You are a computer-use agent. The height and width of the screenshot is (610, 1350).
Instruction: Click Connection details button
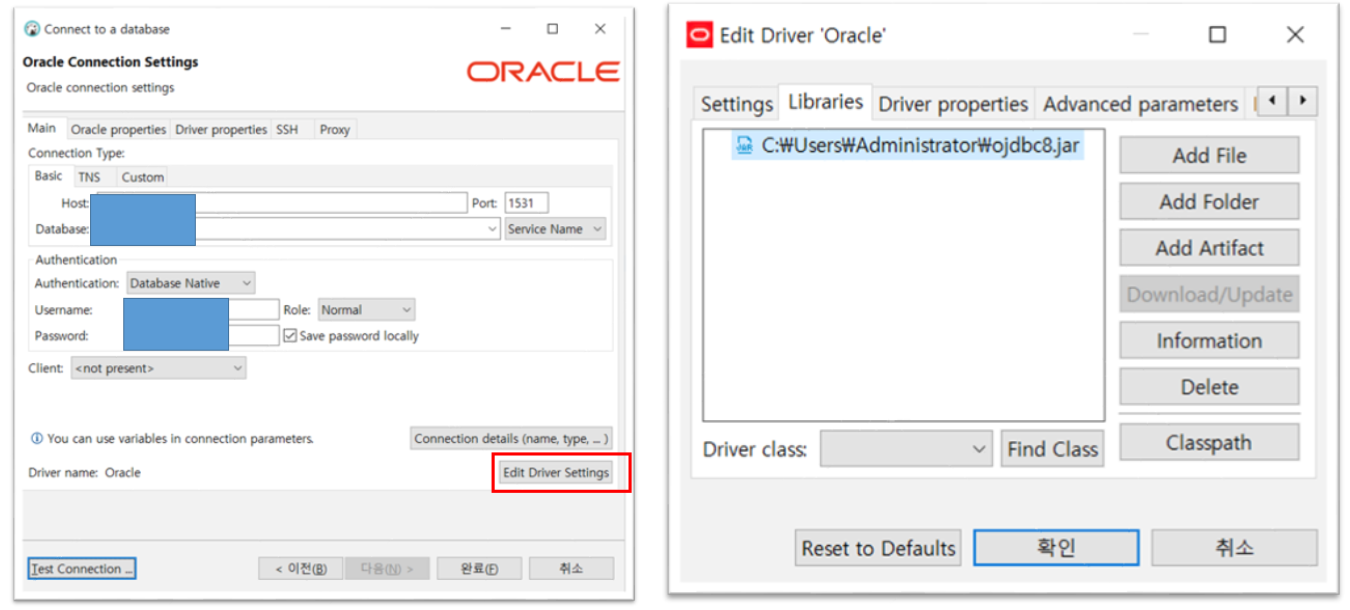click(x=511, y=439)
